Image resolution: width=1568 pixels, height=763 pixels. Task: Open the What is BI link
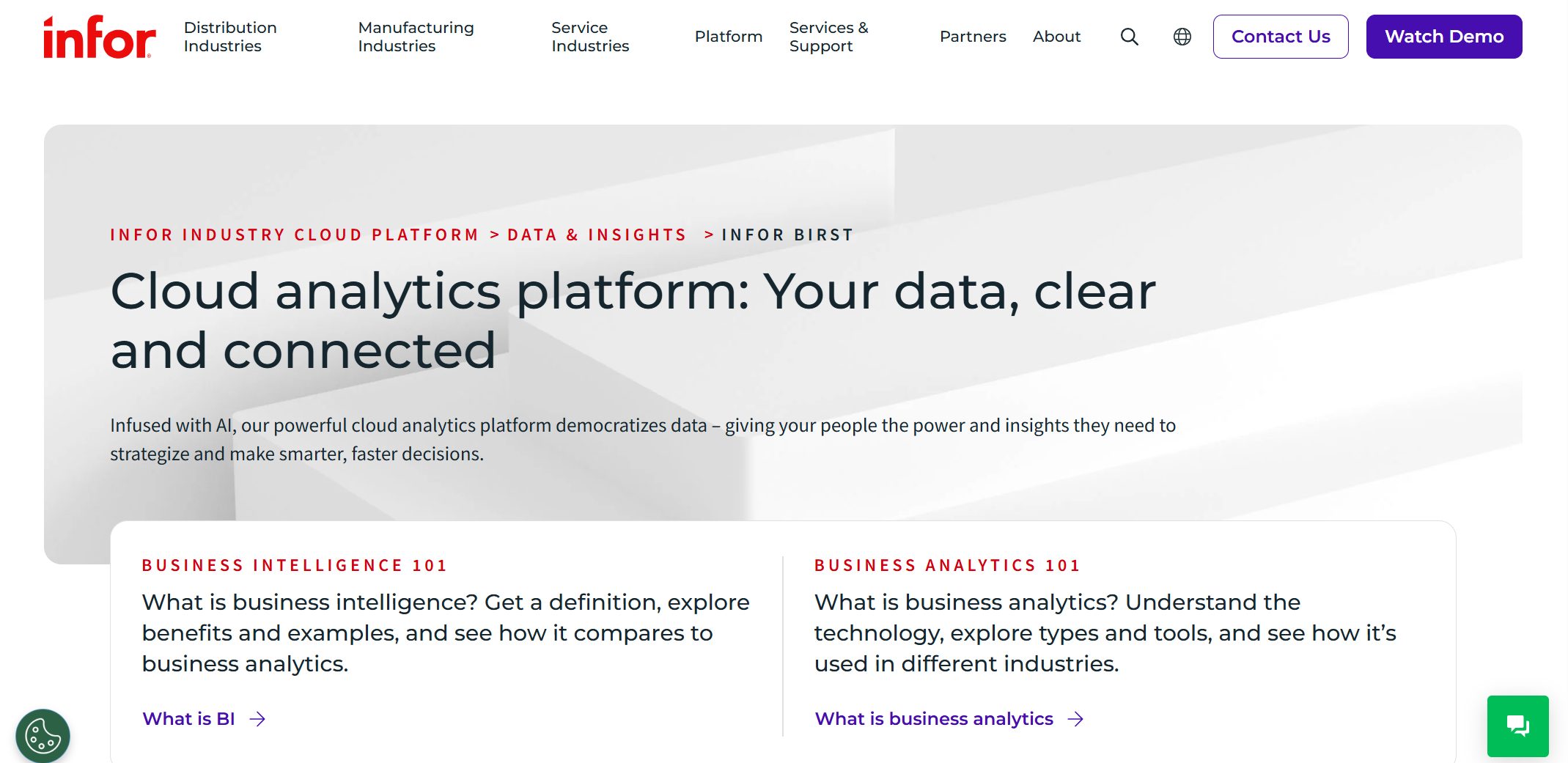click(188, 719)
